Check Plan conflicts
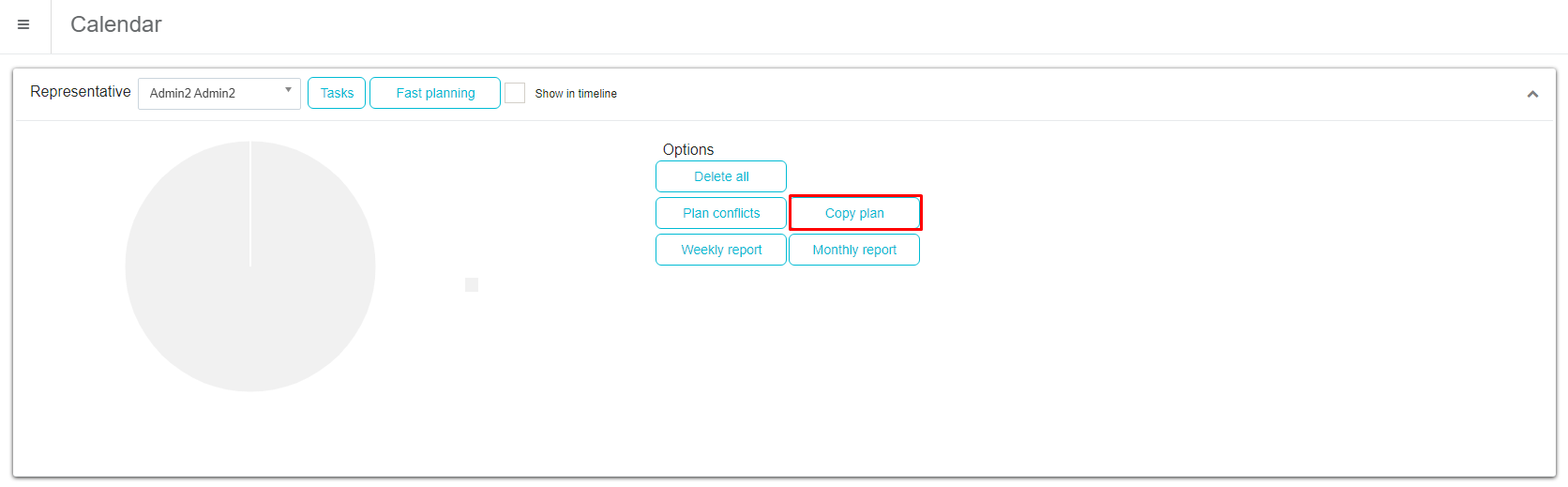Viewport: 1568px width, 487px height. tap(721, 213)
